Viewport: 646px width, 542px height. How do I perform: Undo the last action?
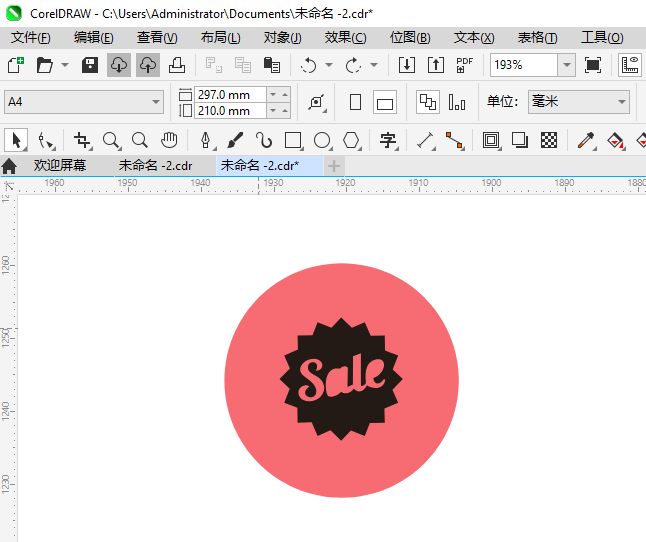coord(309,65)
